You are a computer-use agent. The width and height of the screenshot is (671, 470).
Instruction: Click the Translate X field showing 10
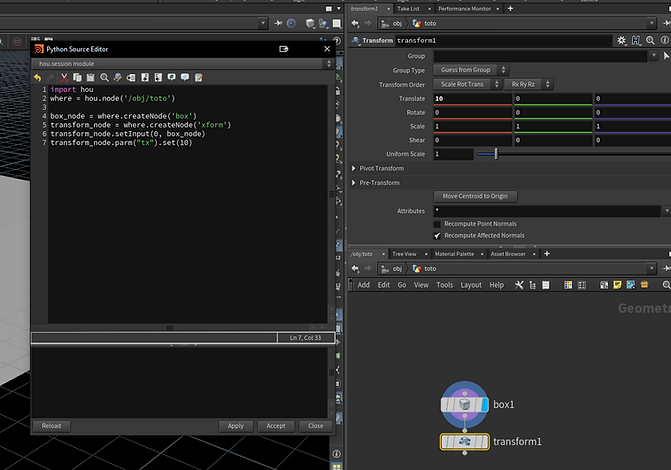pyautogui.click(x=472, y=98)
